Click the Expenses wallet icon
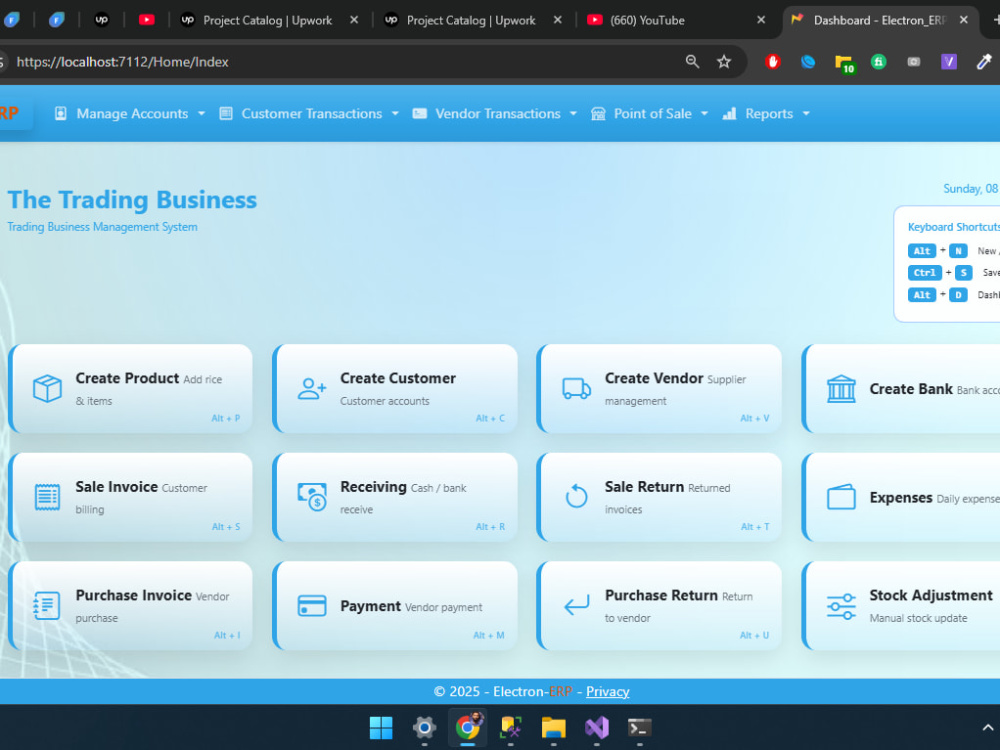 click(x=841, y=497)
